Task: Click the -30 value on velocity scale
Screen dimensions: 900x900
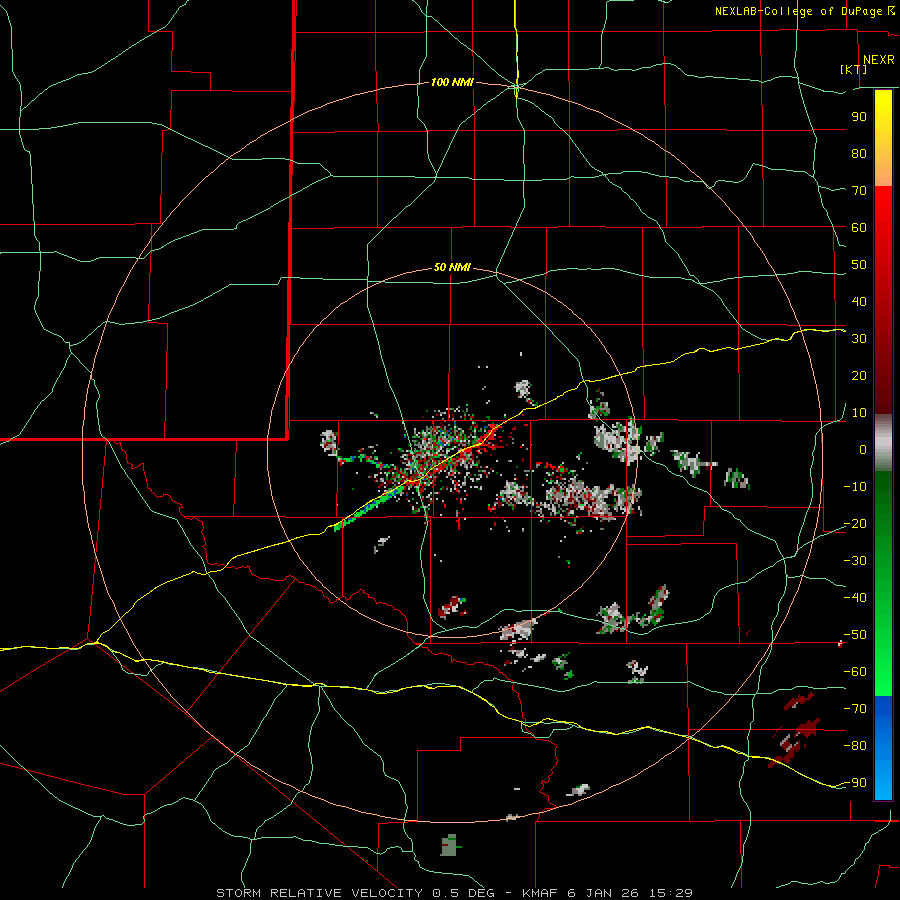Action: pos(855,561)
